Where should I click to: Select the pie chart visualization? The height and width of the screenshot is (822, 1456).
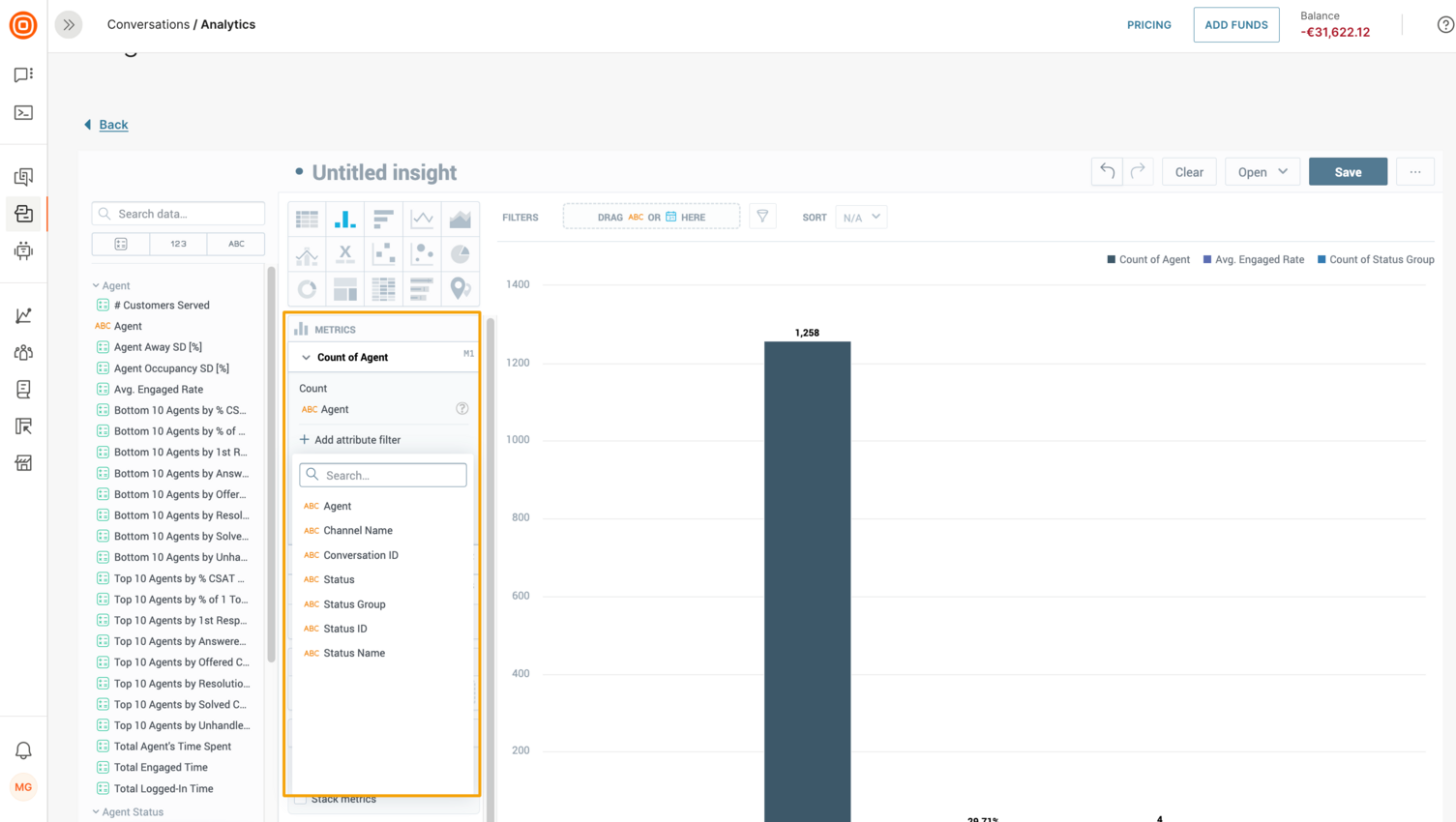coord(461,253)
